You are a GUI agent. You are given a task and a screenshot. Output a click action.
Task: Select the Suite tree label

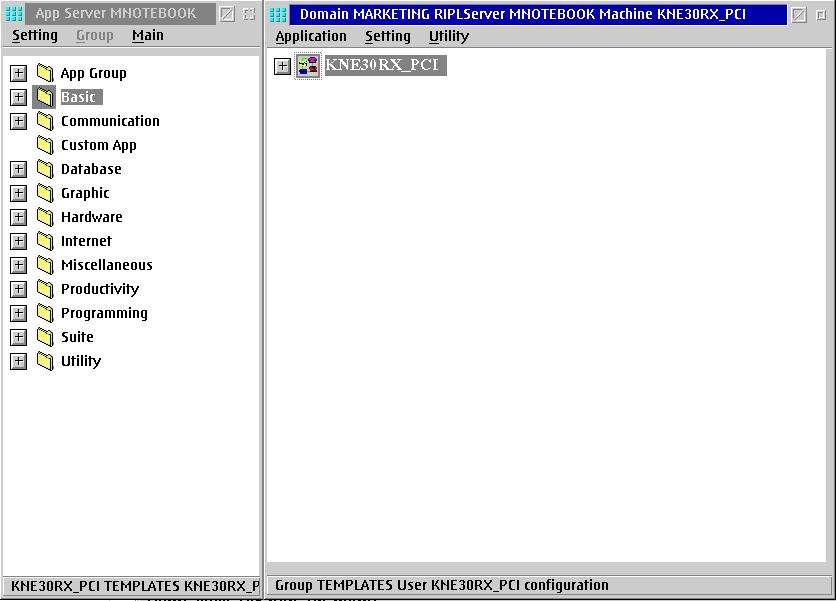pyautogui.click(x=77, y=337)
